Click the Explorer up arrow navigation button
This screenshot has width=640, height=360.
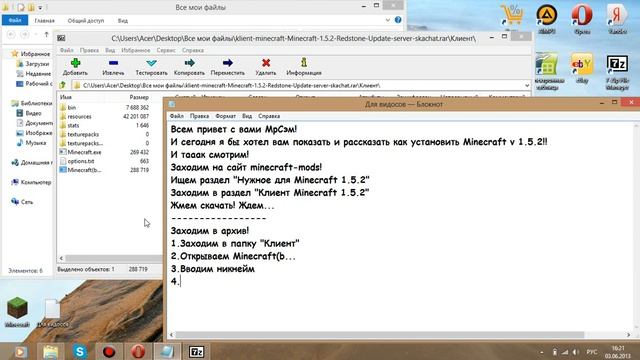point(47,35)
